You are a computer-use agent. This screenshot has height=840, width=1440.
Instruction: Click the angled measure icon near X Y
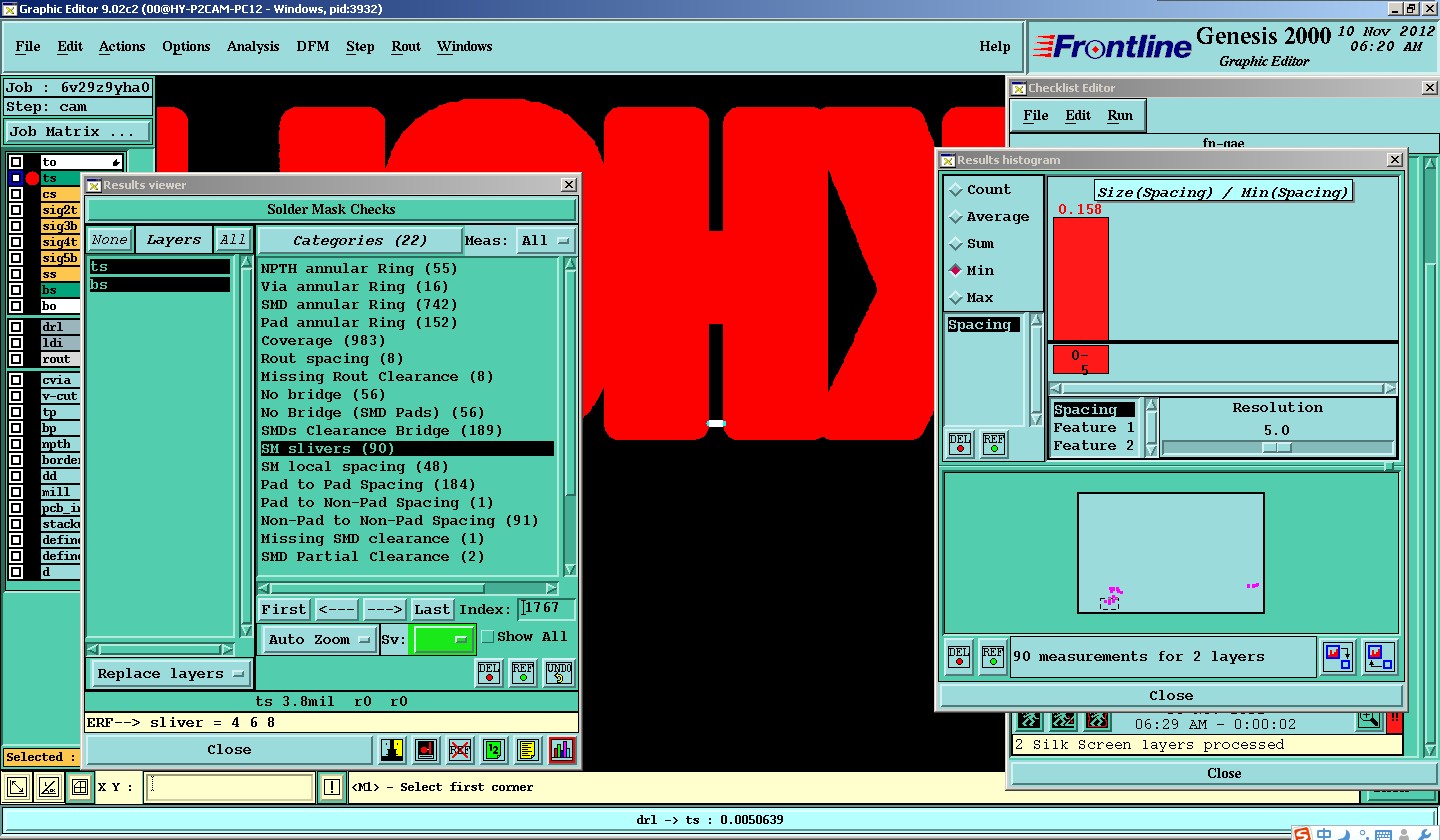[x=49, y=787]
